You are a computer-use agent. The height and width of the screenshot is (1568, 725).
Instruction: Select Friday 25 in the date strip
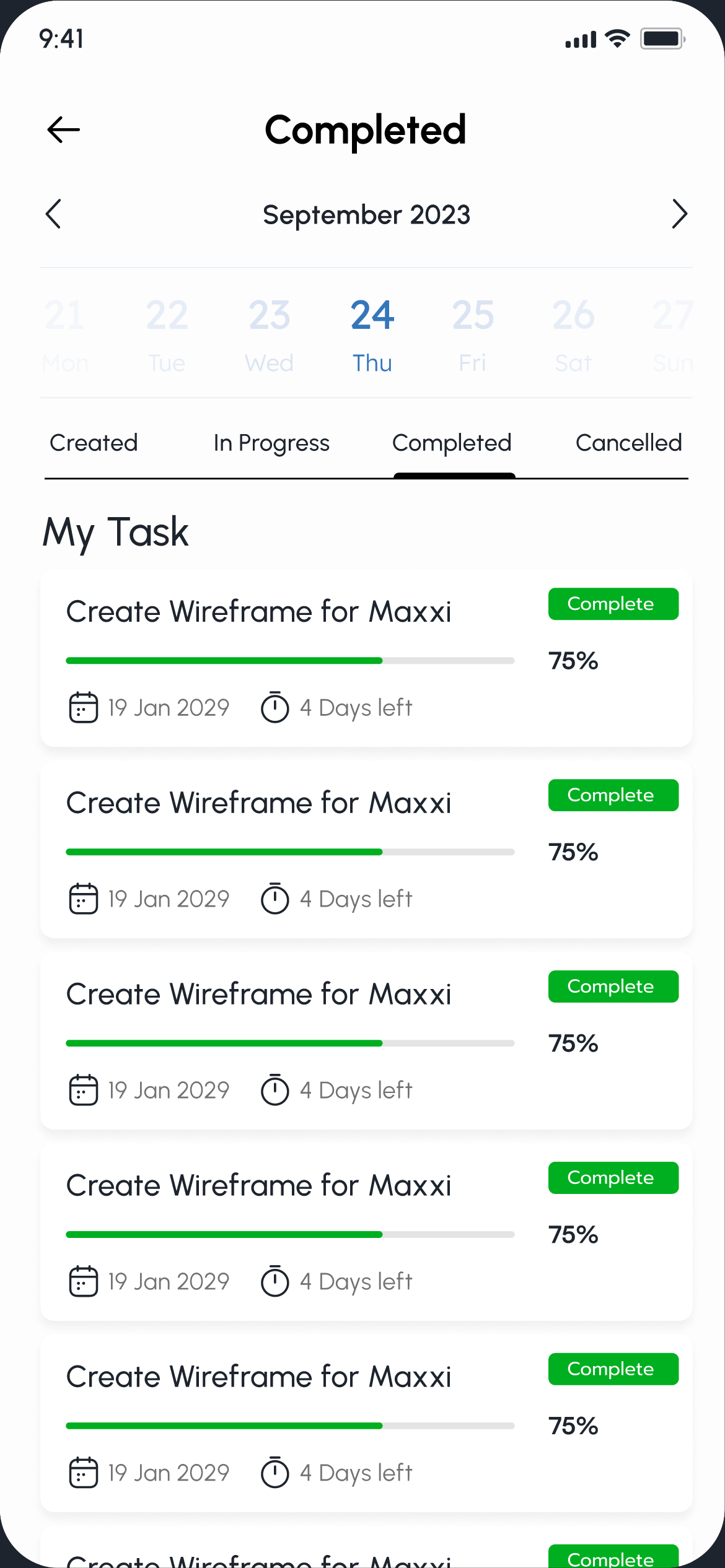(x=473, y=334)
